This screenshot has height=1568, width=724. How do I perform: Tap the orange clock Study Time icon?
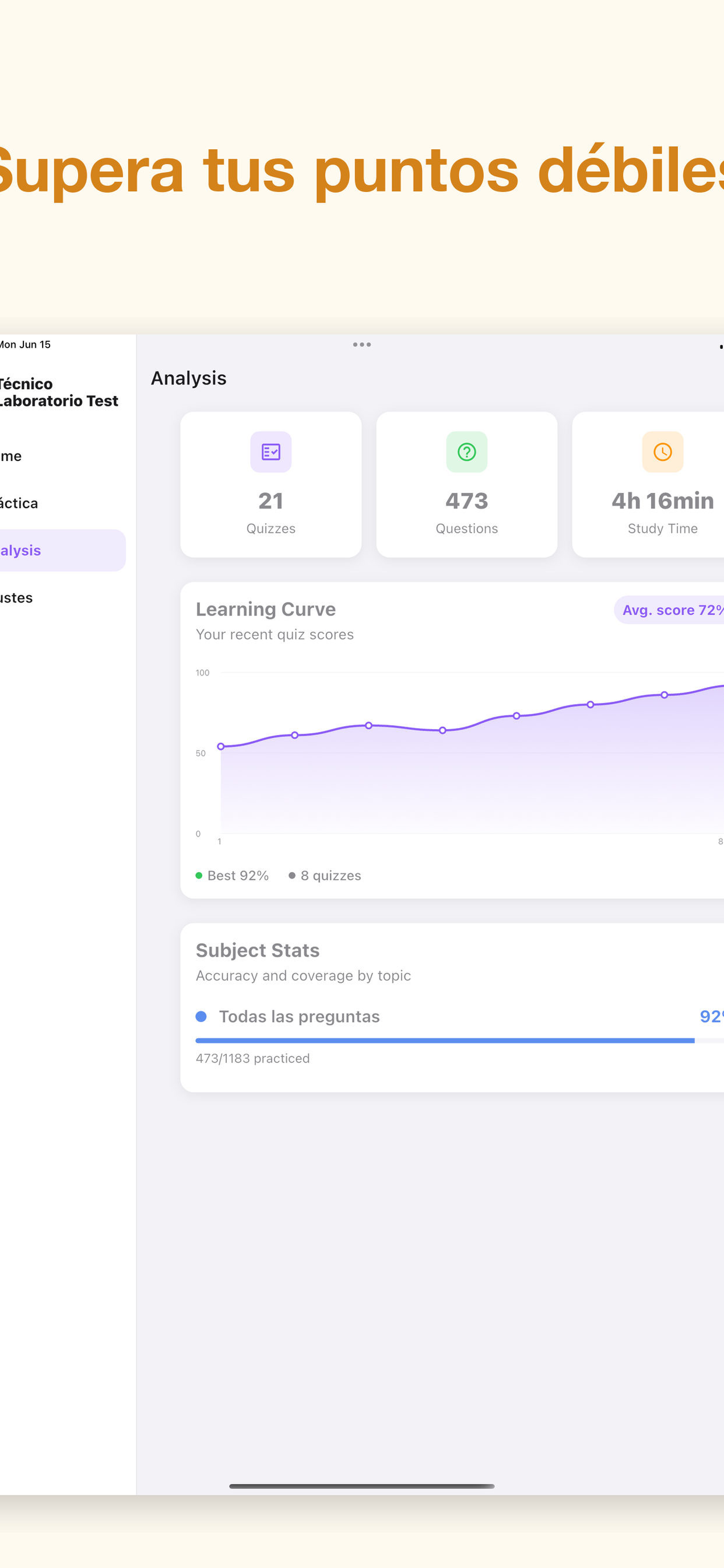pos(663,452)
